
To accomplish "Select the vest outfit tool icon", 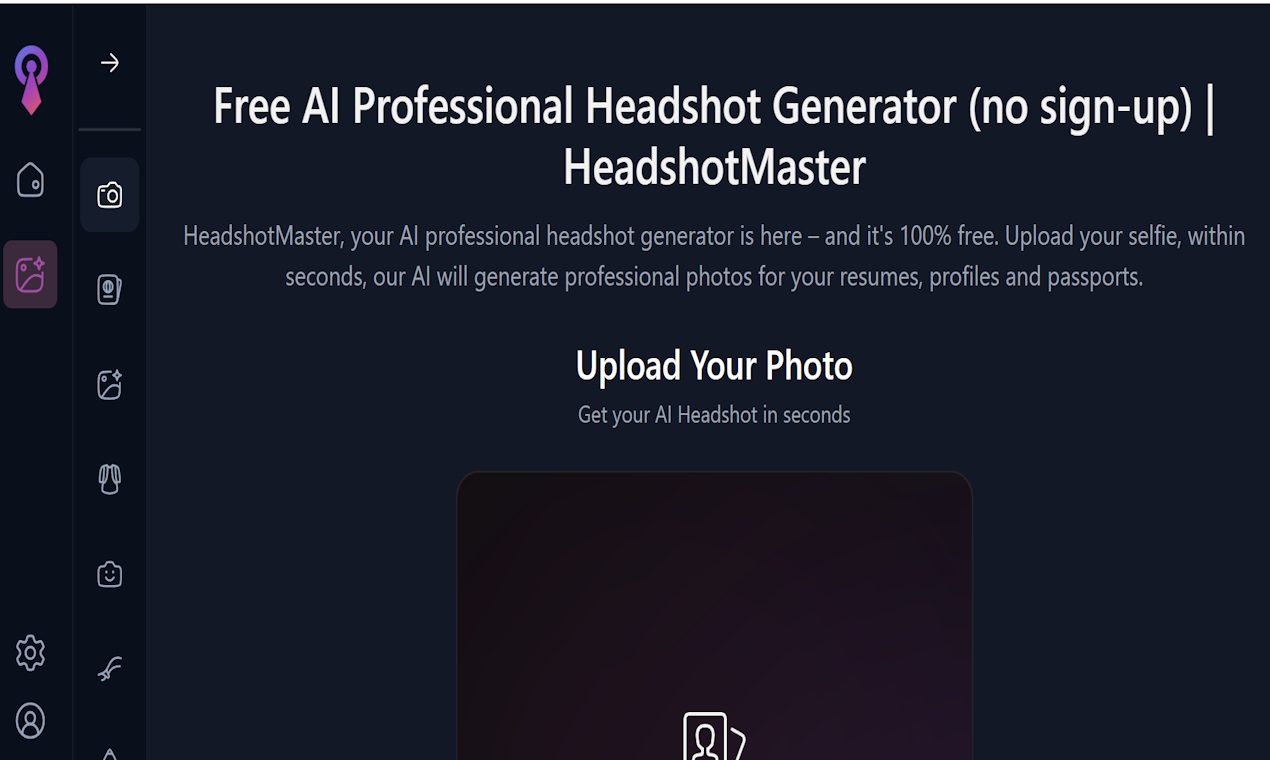I will pos(110,479).
